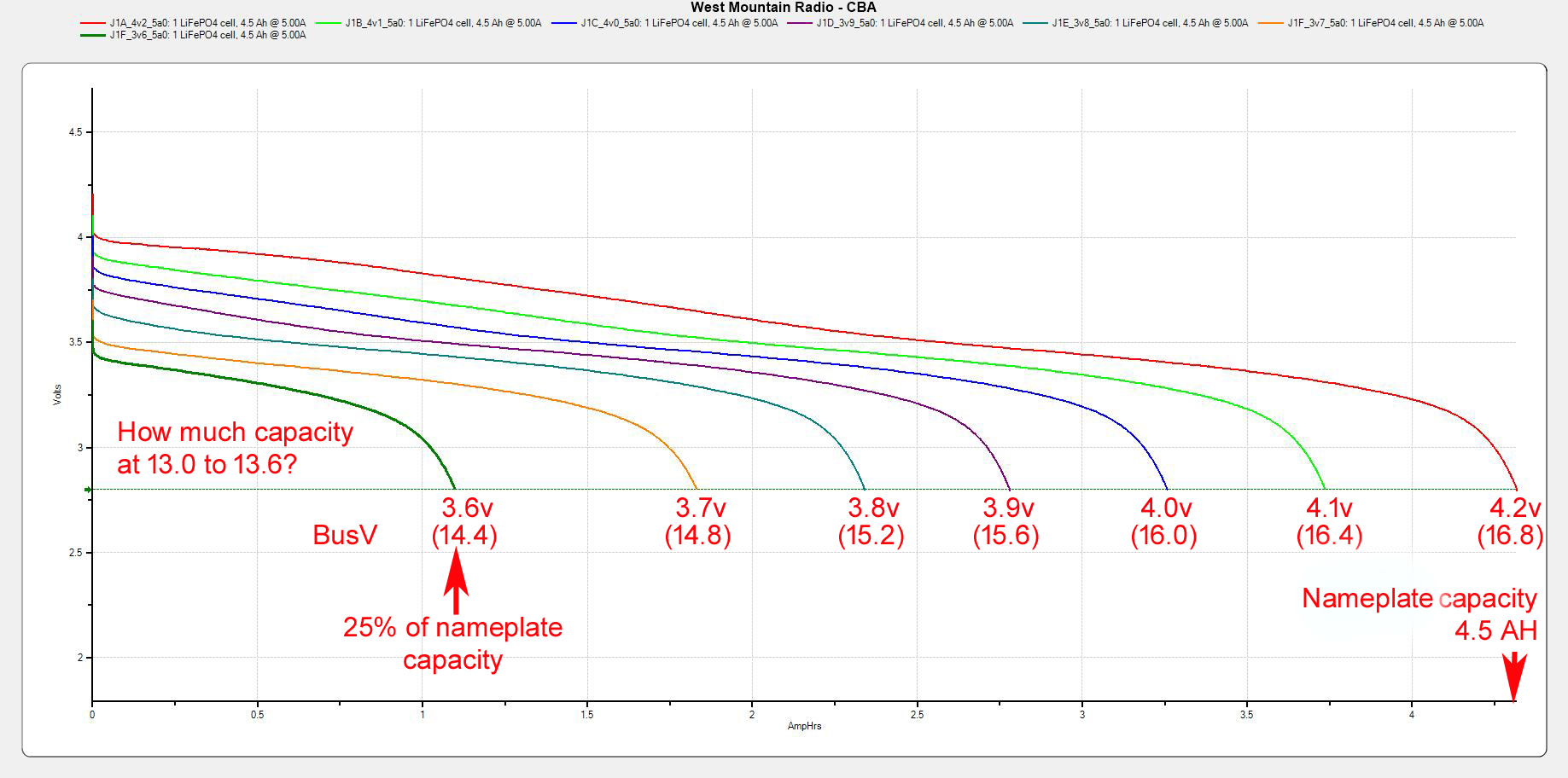
Task: Click the red upward arrow below 14.4
Action: 456,580
